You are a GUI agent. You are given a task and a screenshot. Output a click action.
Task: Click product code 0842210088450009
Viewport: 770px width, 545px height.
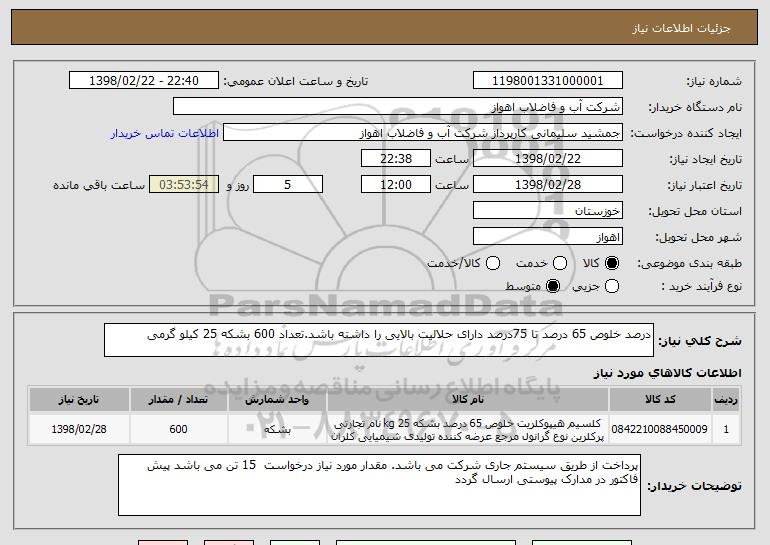pos(660,429)
